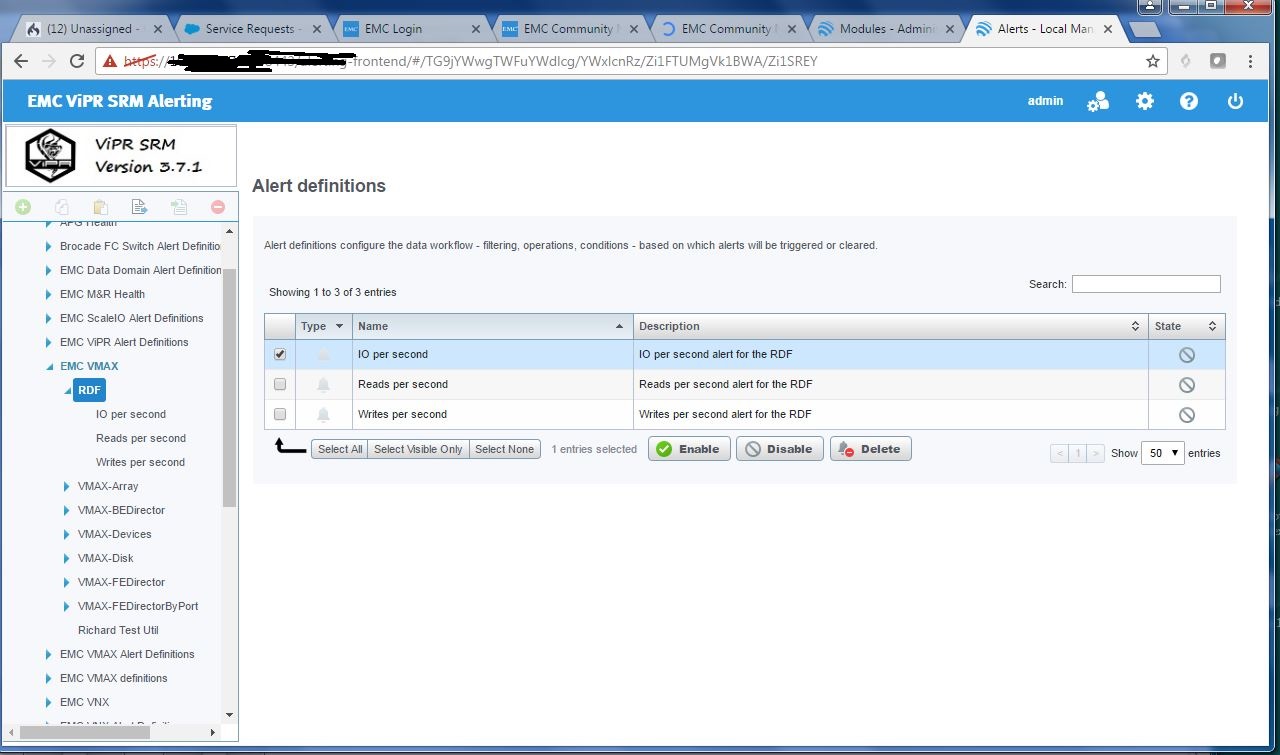Sort the table by the State column
Screen dimensions: 1280x755
click(1186, 326)
